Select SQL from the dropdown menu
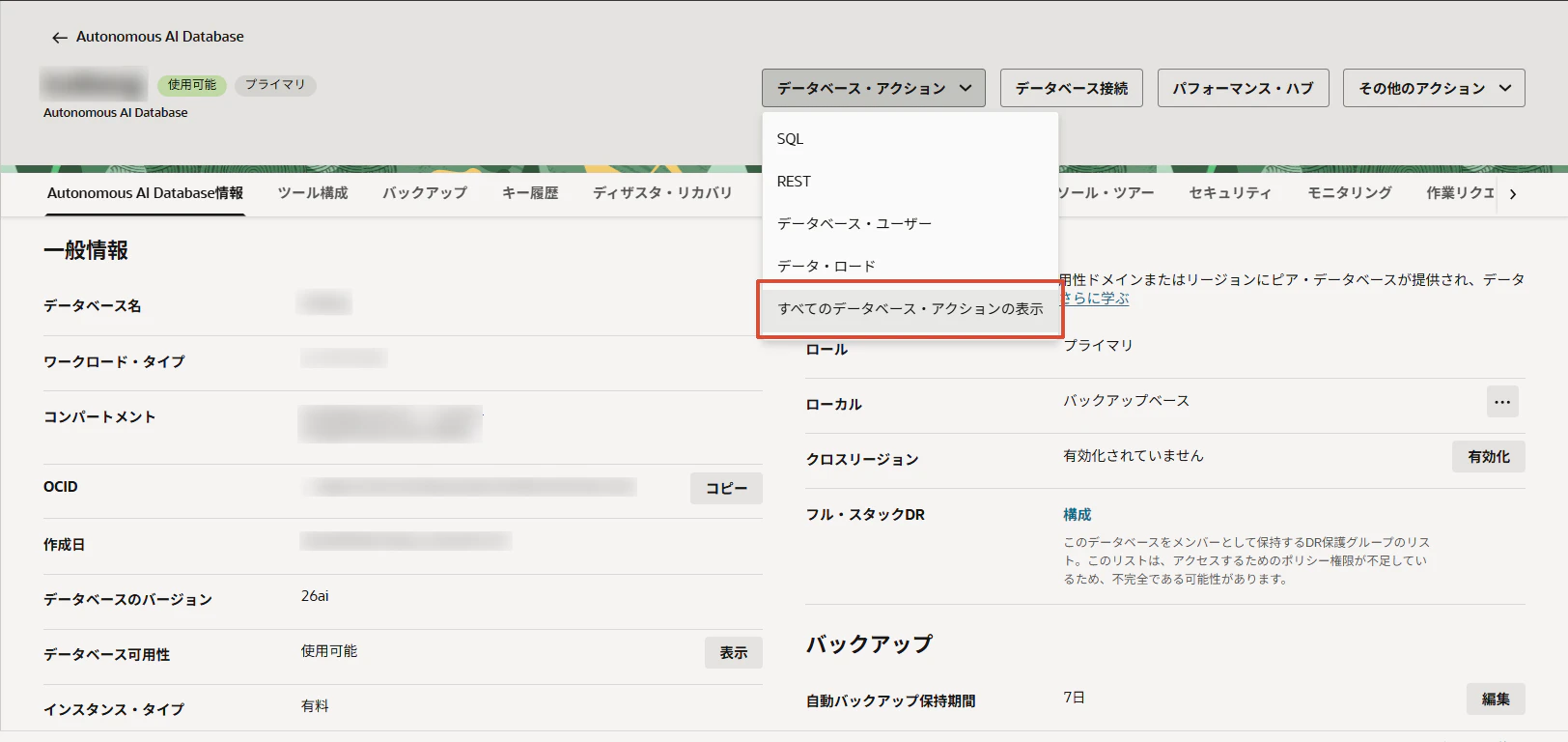This screenshot has height=742, width=1568. click(x=910, y=139)
